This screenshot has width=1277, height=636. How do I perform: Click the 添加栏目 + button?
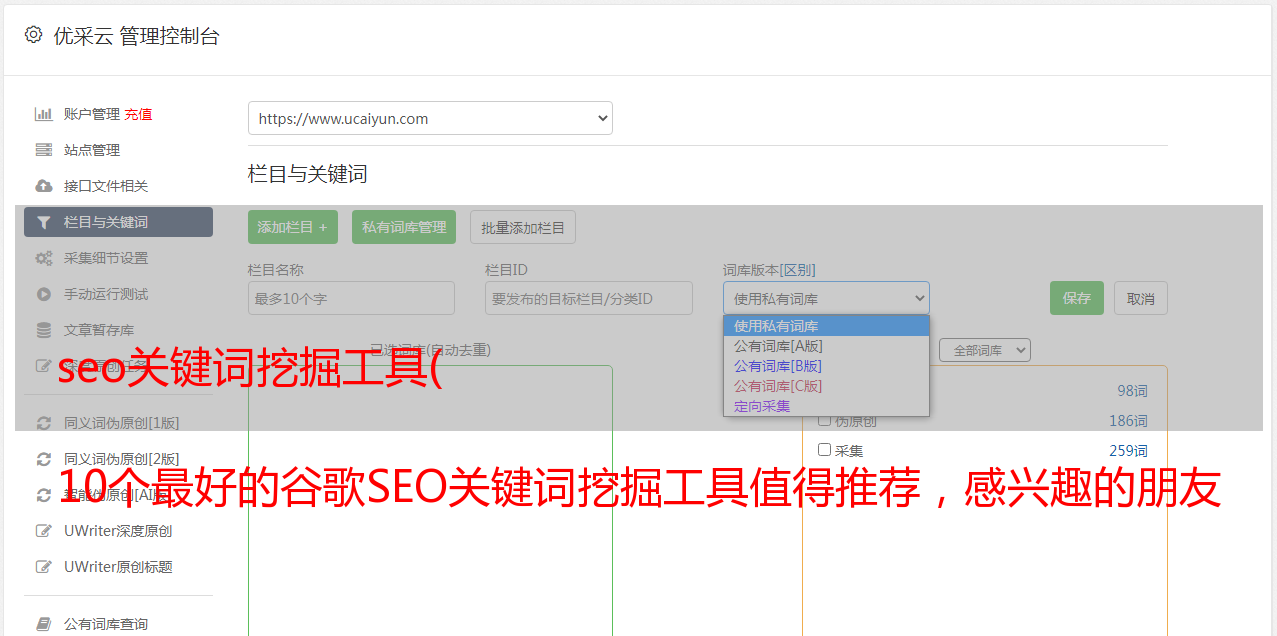293,227
